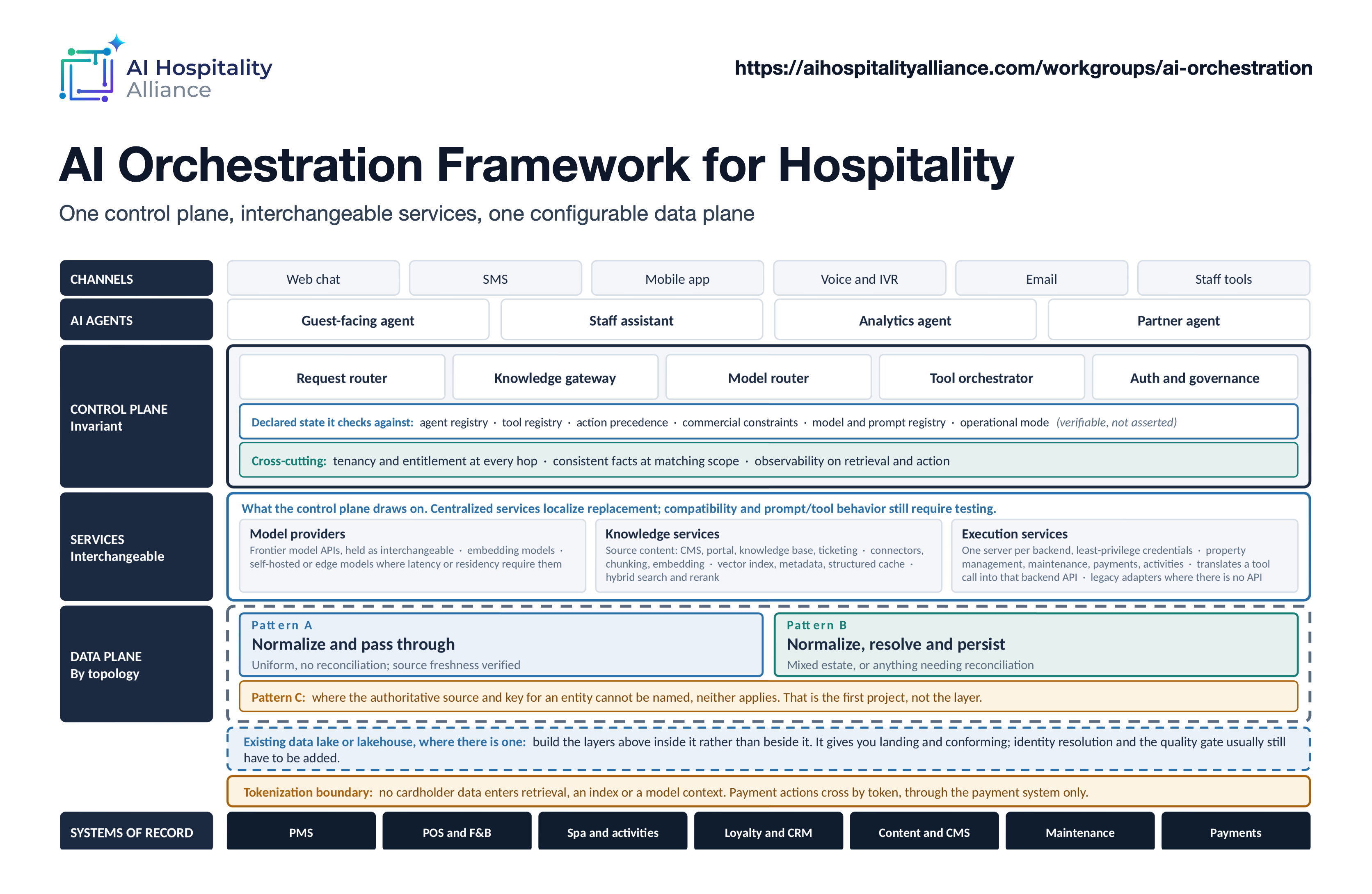
Task: Click the 'Cross-cutting:' heading text
Action: 289,461
